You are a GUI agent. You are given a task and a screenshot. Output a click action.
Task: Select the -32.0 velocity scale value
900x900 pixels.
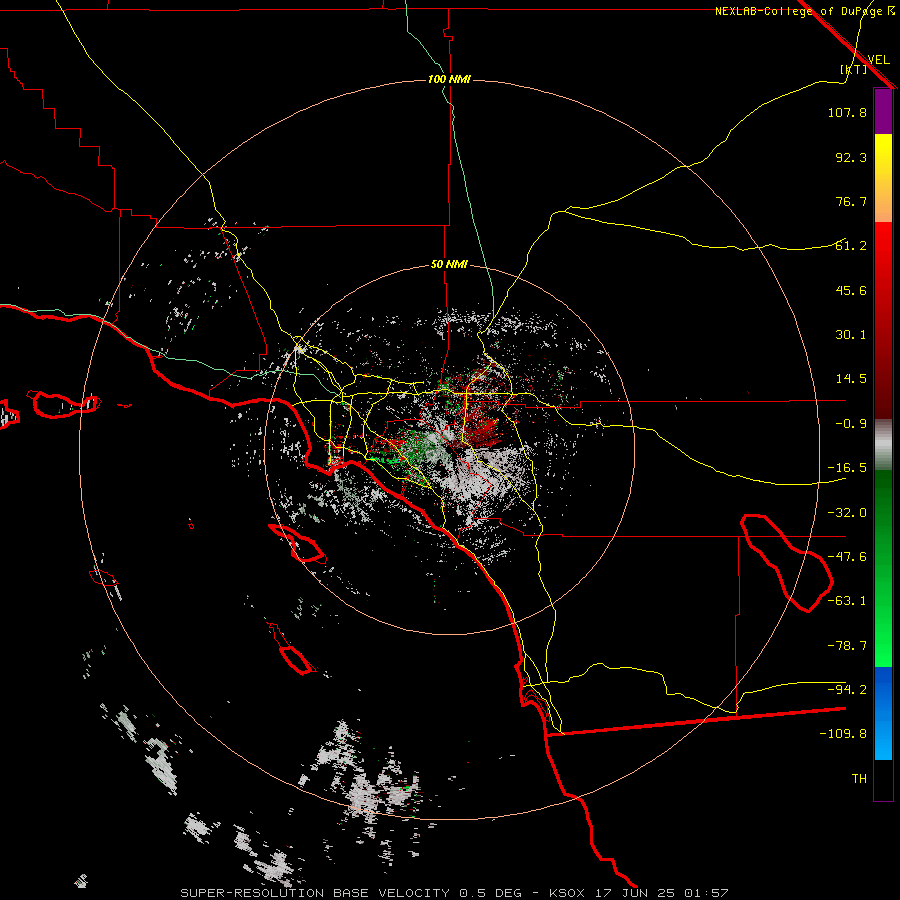(x=847, y=513)
